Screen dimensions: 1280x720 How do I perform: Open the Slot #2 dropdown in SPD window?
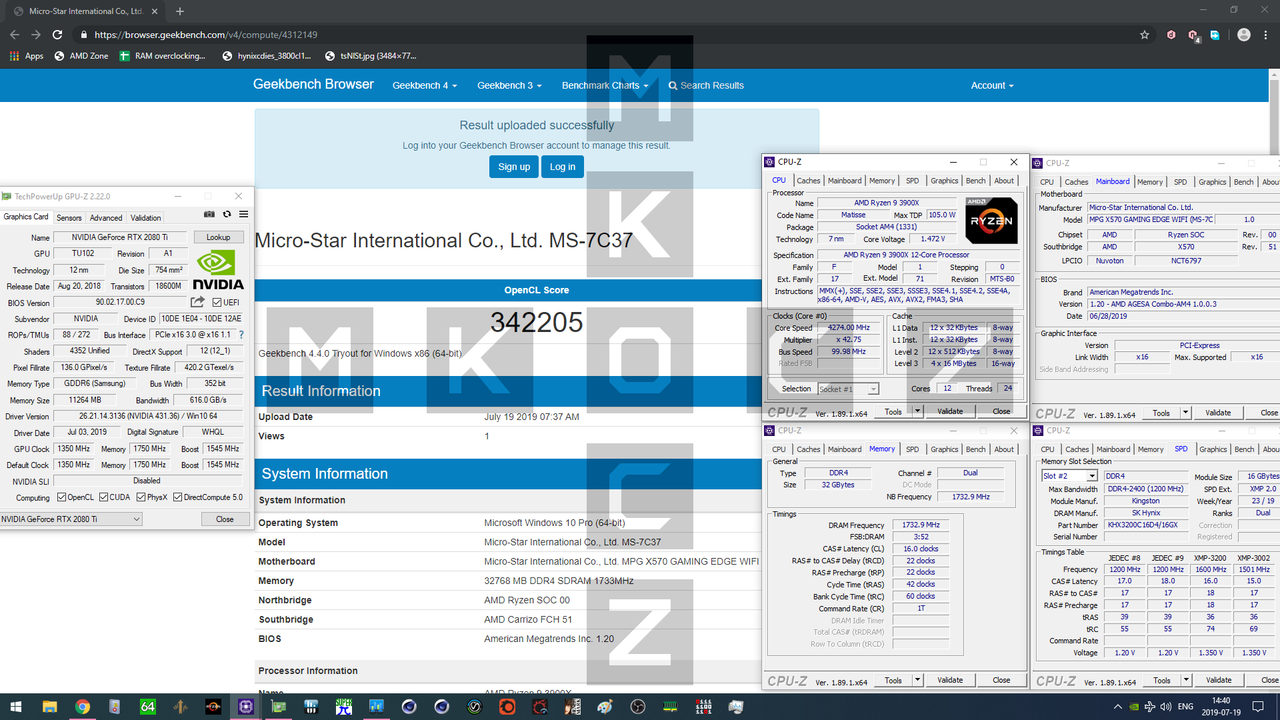[1069, 476]
